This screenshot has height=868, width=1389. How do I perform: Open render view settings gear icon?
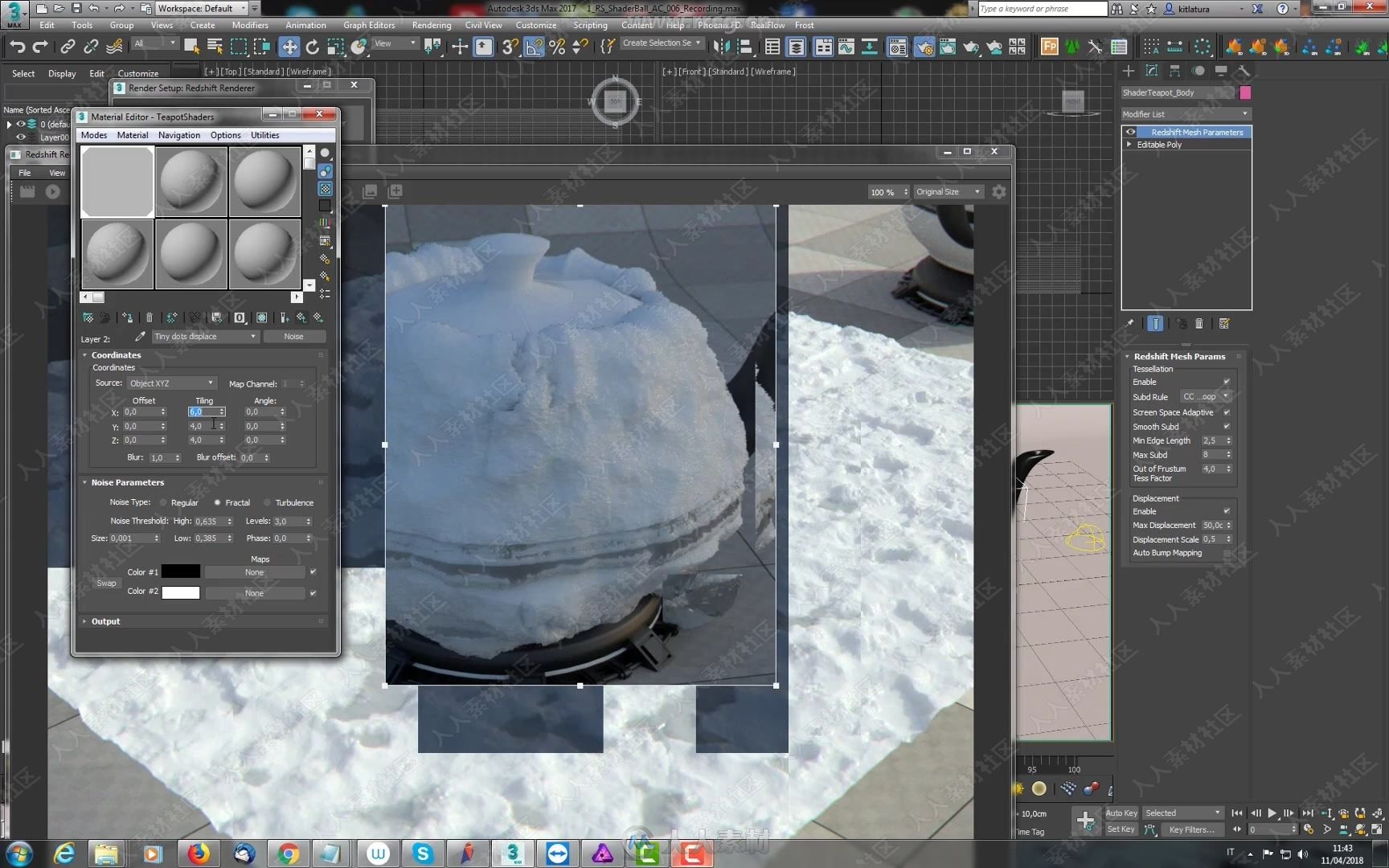point(999,191)
